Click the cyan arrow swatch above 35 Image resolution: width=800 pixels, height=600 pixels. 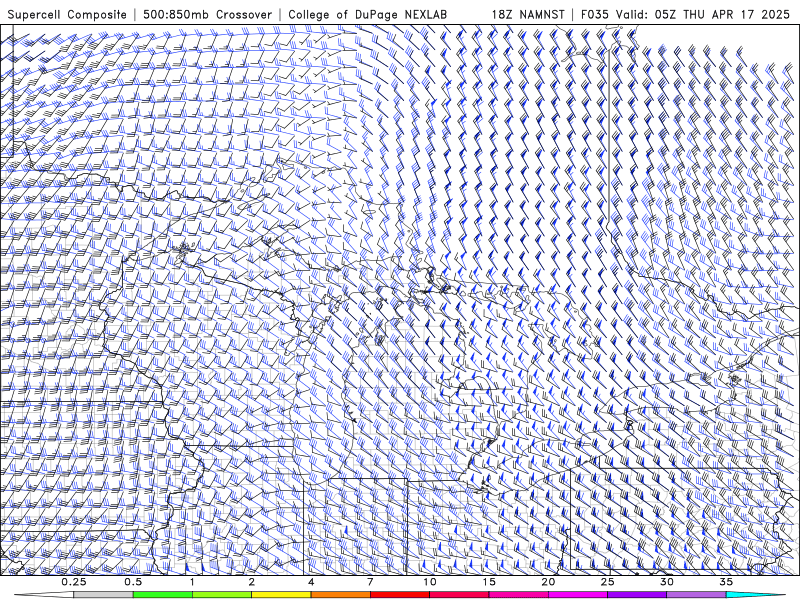[x=755, y=595]
